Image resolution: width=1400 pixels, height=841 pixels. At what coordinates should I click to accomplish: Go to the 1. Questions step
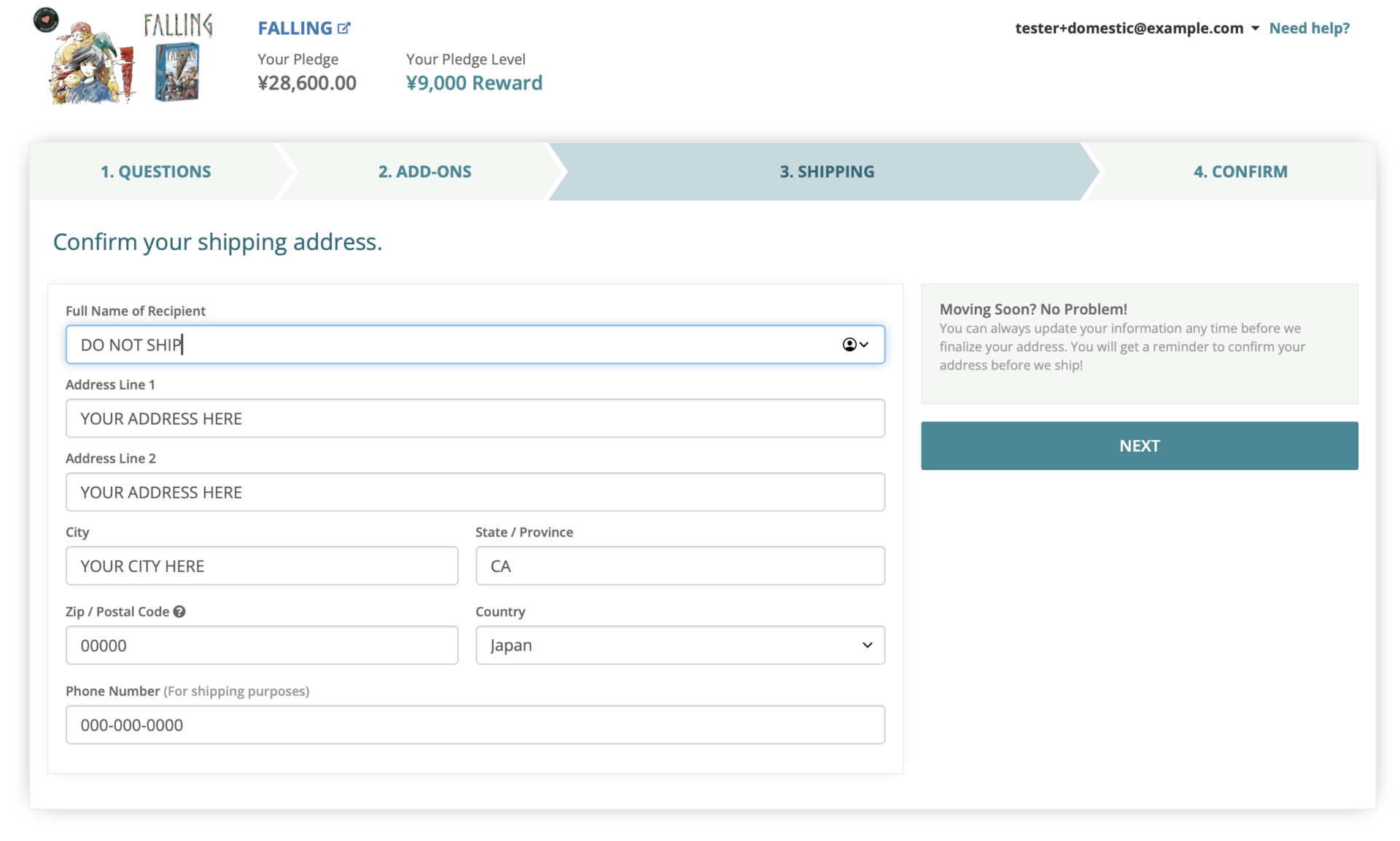(x=155, y=171)
